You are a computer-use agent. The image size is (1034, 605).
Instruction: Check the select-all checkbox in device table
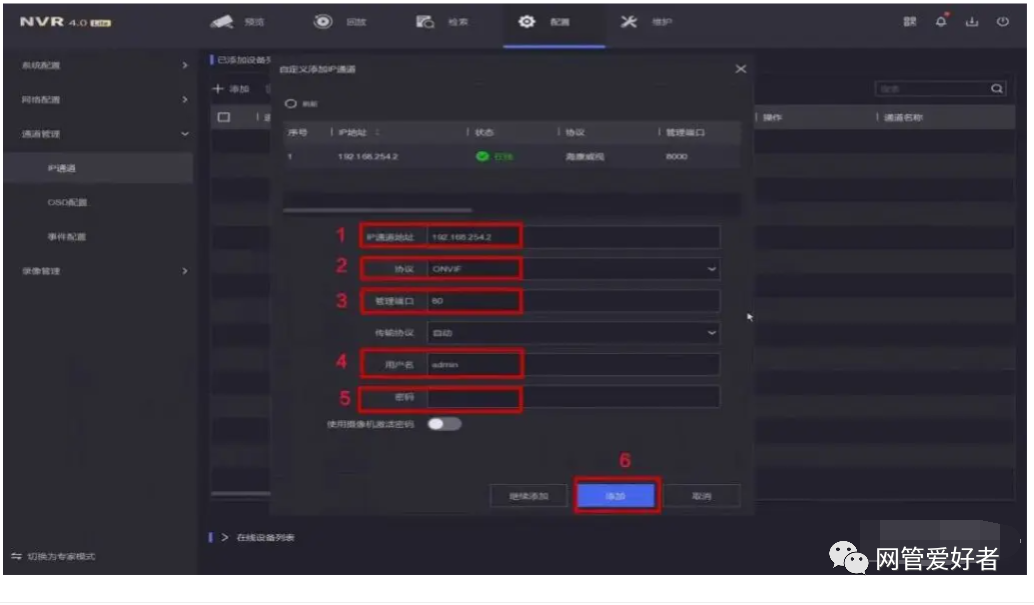[225, 118]
